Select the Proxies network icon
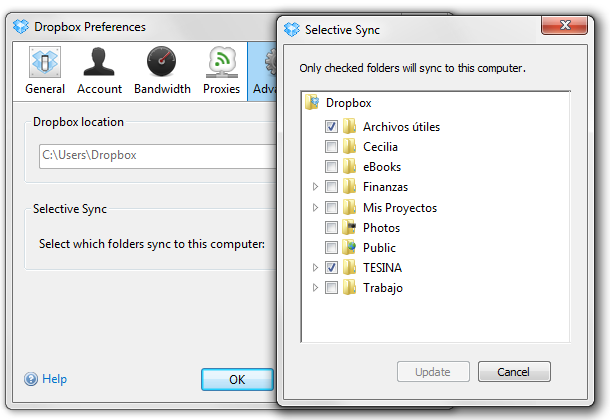 [x=222, y=62]
